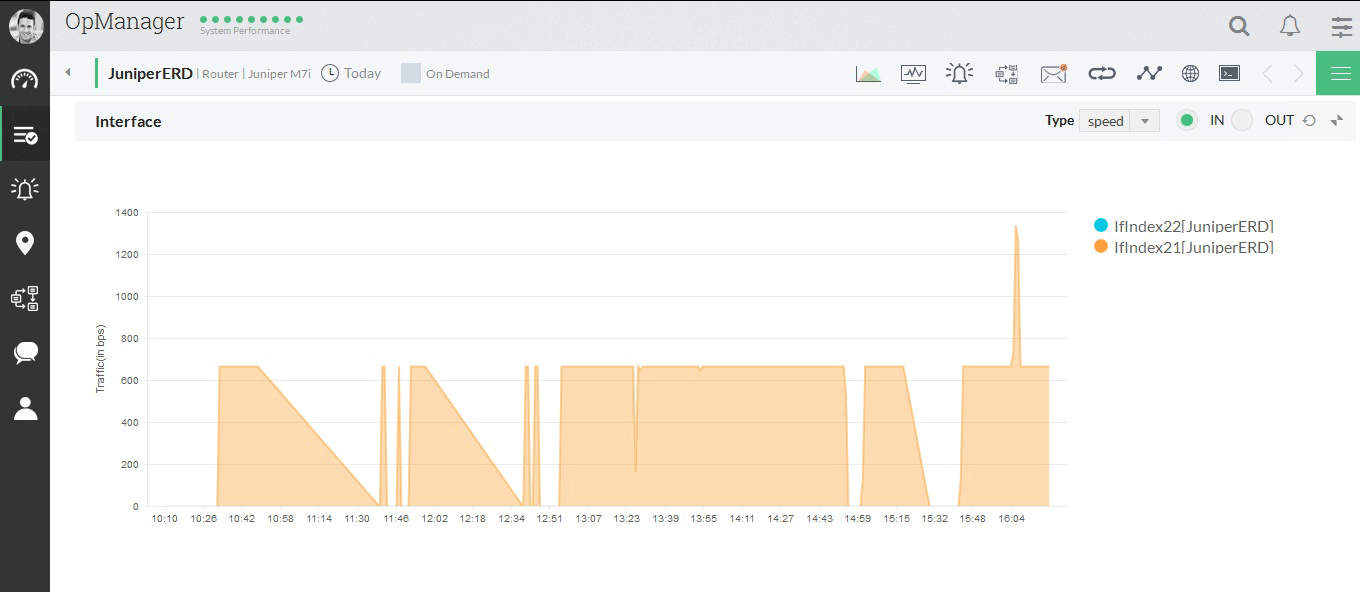Open the trace route line icon
Screen dimensions: 1360x592
[x=1149, y=73]
